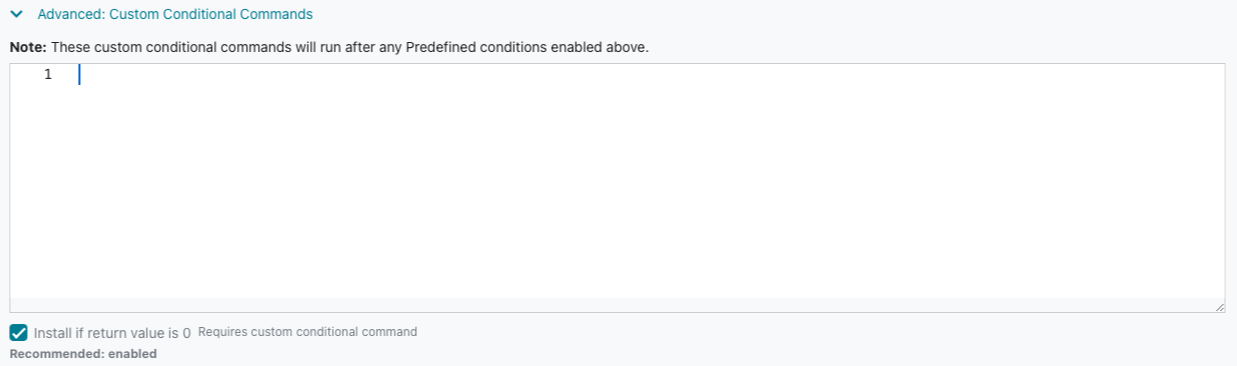Uncheck Install if return value is 0
The width and height of the screenshot is (1237, 366).
click(x=18, y=333)
